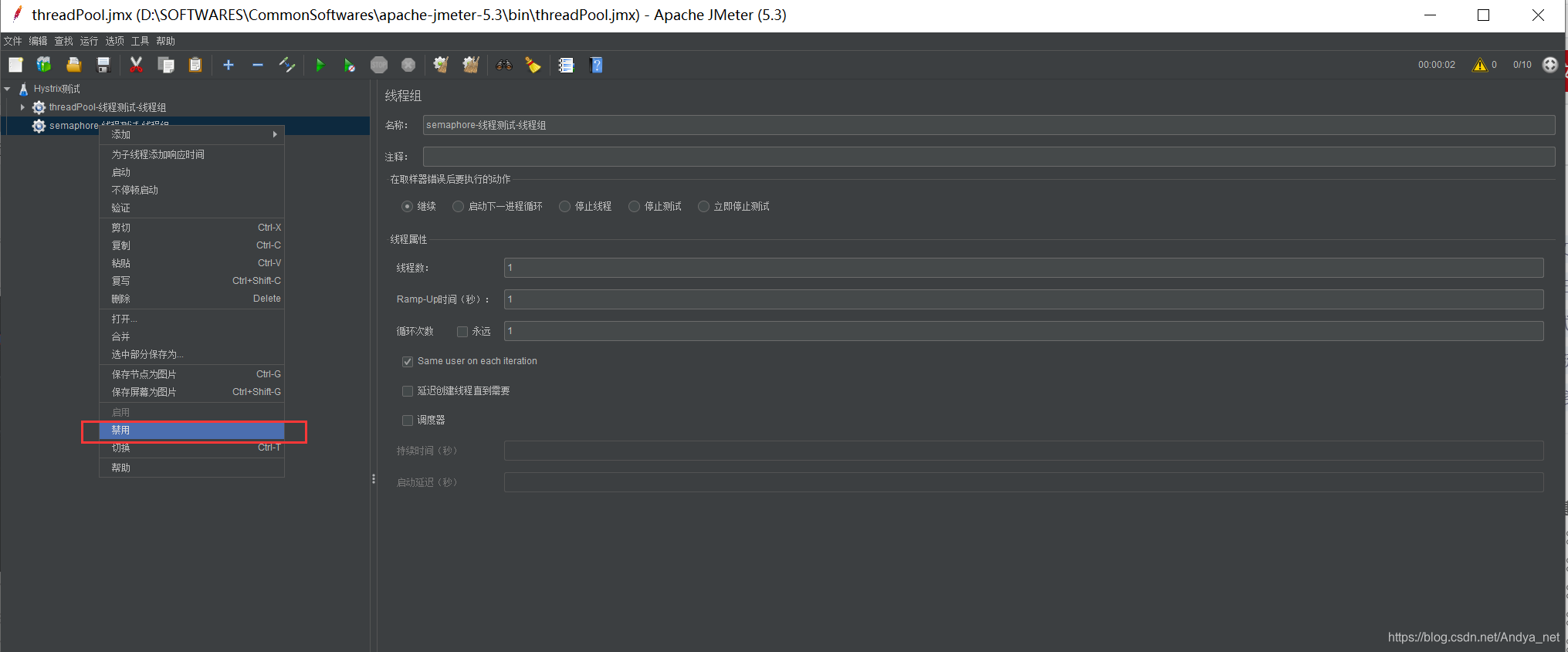Click the yellow warning log icon
This screenshot has height=652, width=1568.
[1479, 65]
